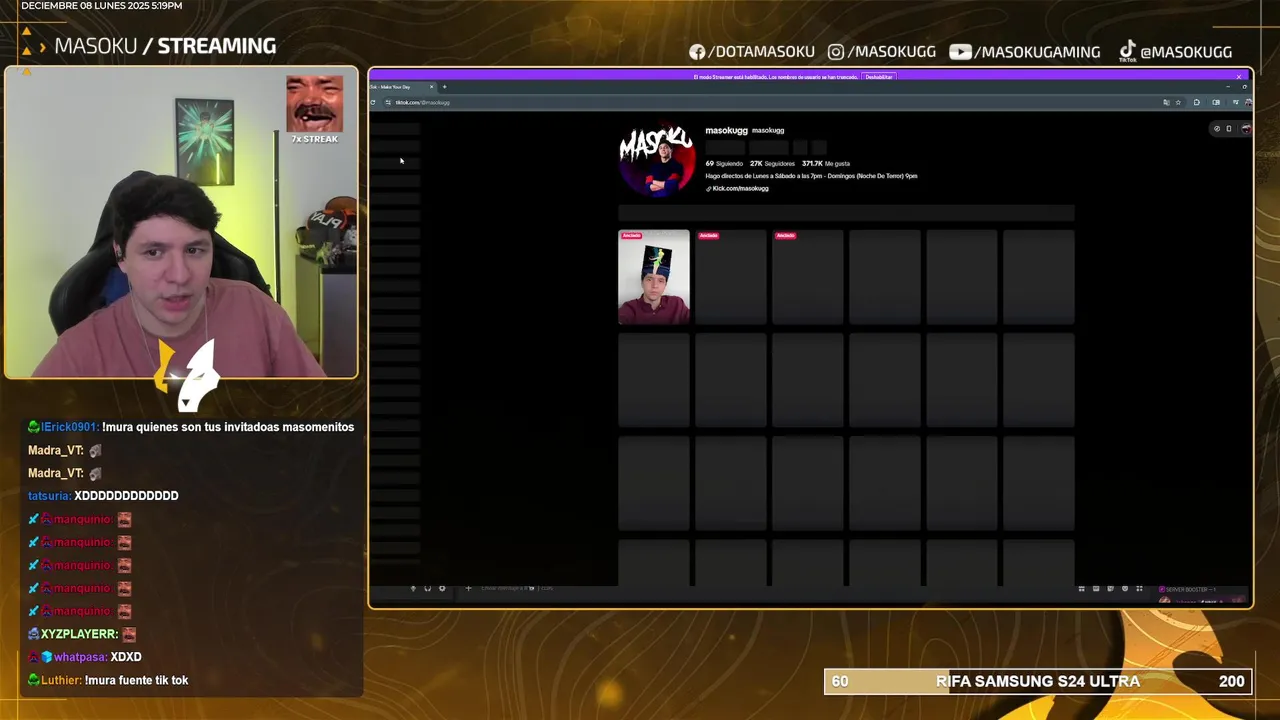The width and height of the screenshot is (1280, 720).
Task: Open the second pinned video placeholder
Action: (x=731, y=277)
